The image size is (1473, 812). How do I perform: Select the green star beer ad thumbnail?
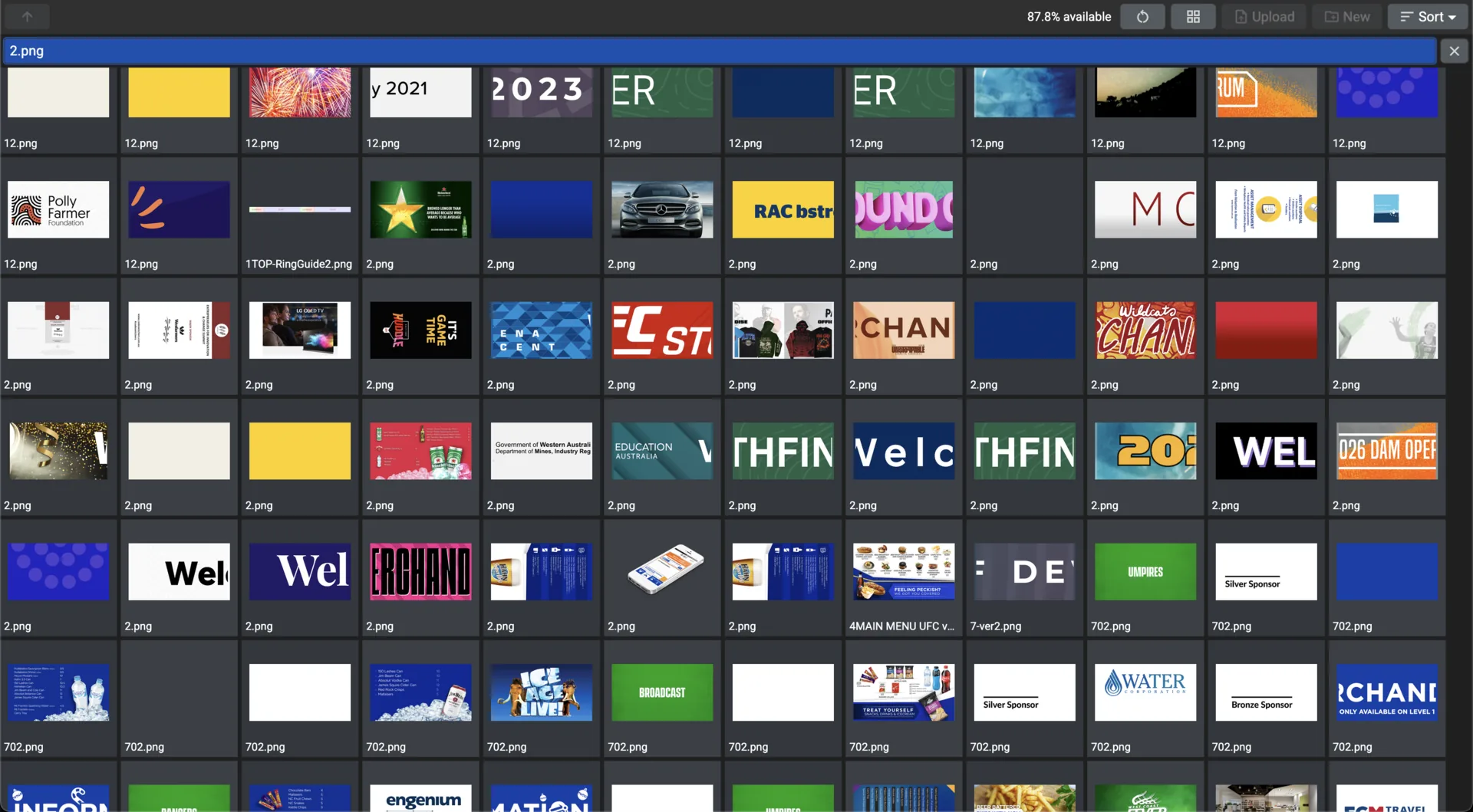420,209
